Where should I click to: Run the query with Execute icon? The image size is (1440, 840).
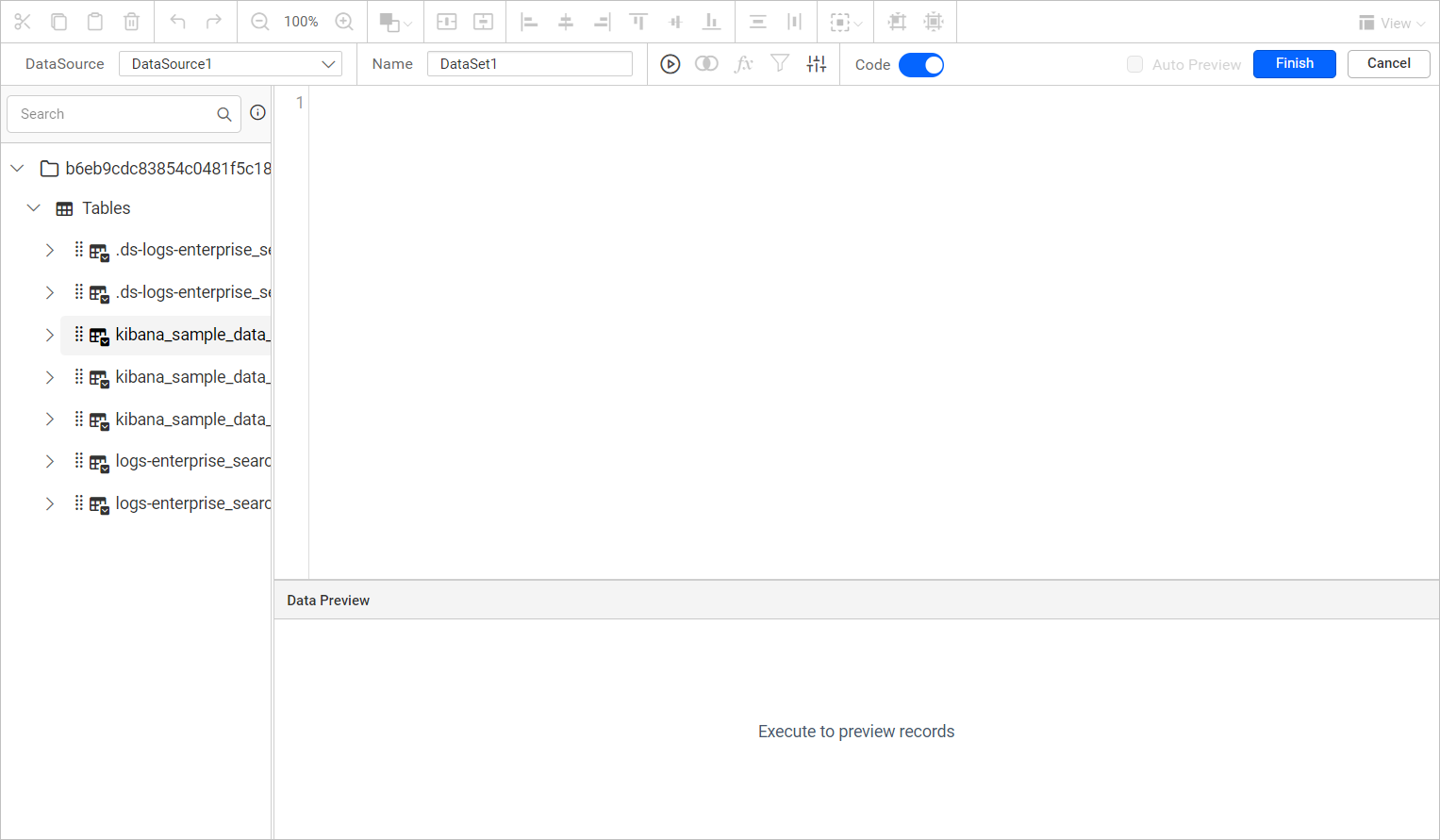coord(670,64)
